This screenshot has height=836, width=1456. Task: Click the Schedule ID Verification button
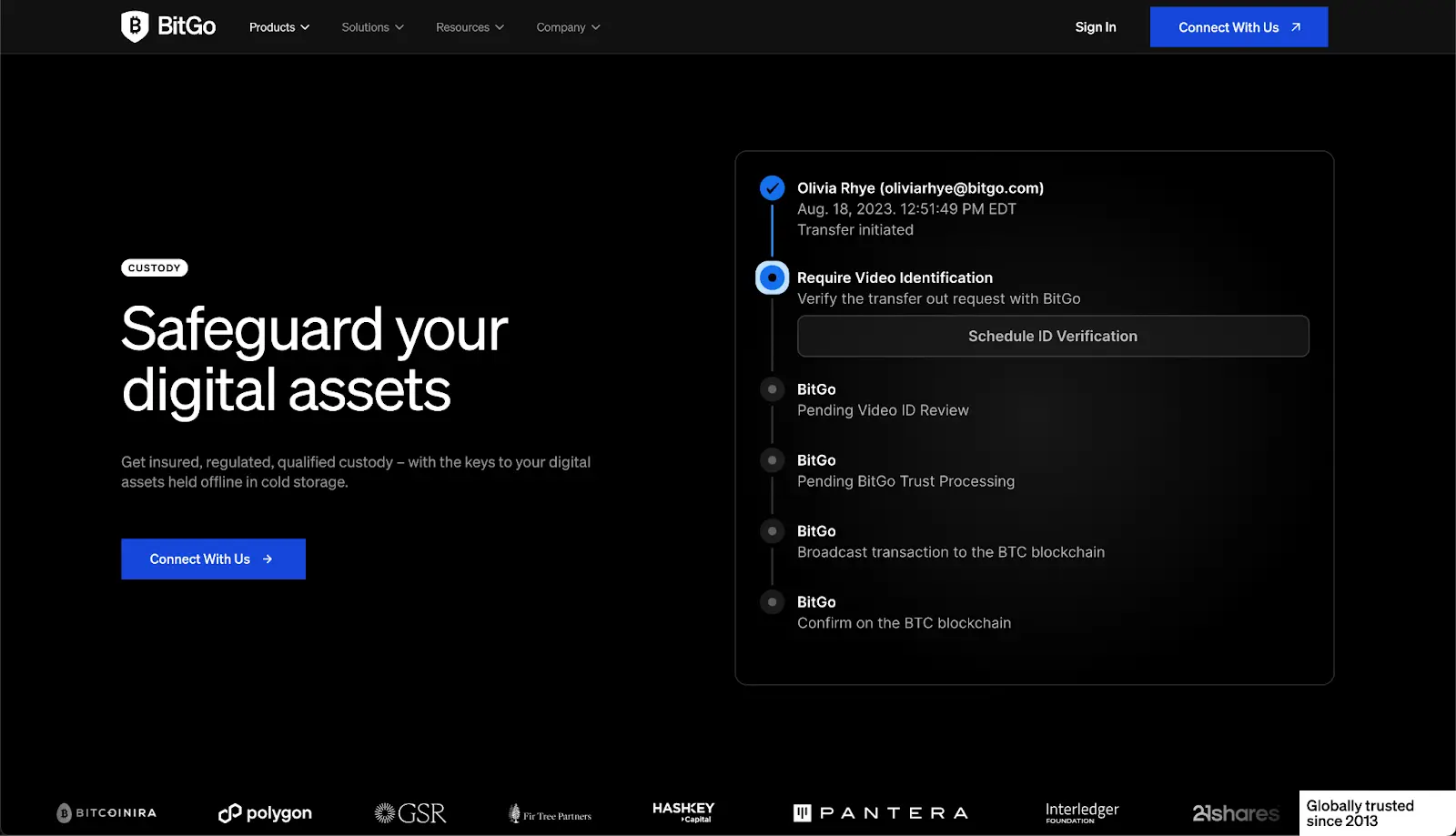1053,337
